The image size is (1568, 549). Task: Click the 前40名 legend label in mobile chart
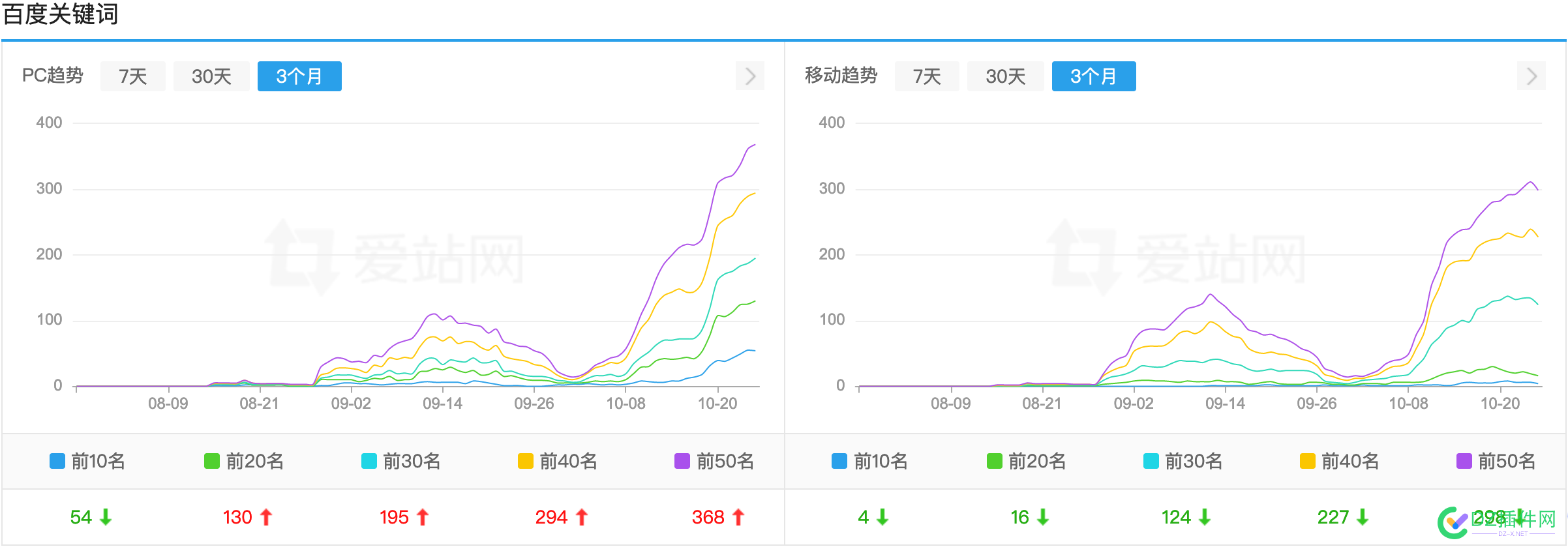pos(1350,461)
